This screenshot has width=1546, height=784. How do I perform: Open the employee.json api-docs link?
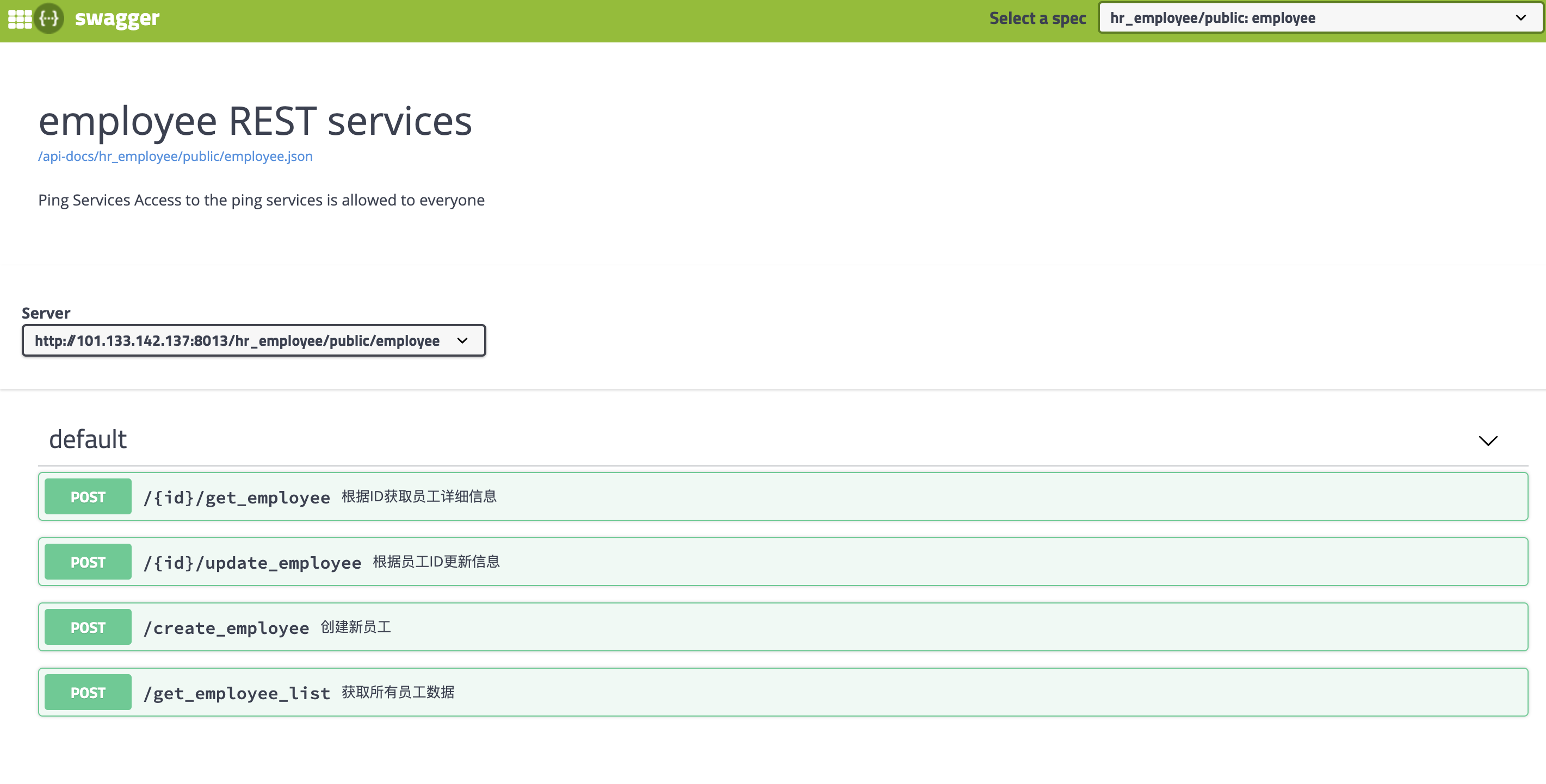coord(175,157)
